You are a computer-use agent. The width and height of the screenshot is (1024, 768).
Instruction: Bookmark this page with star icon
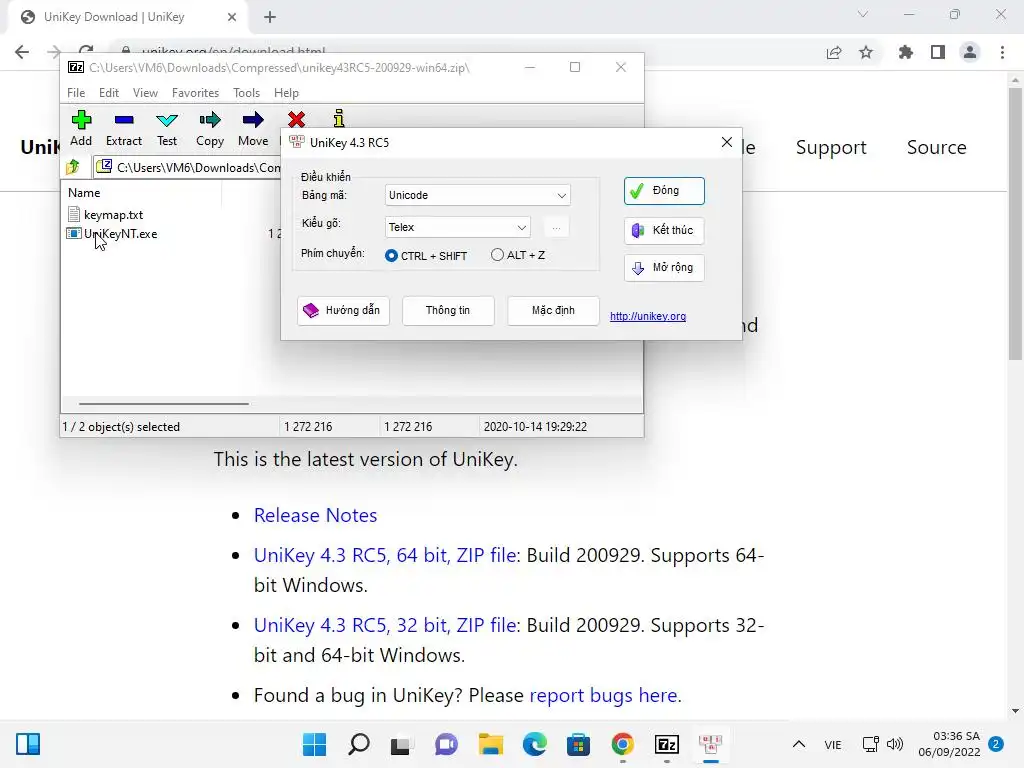coord(866,52)
